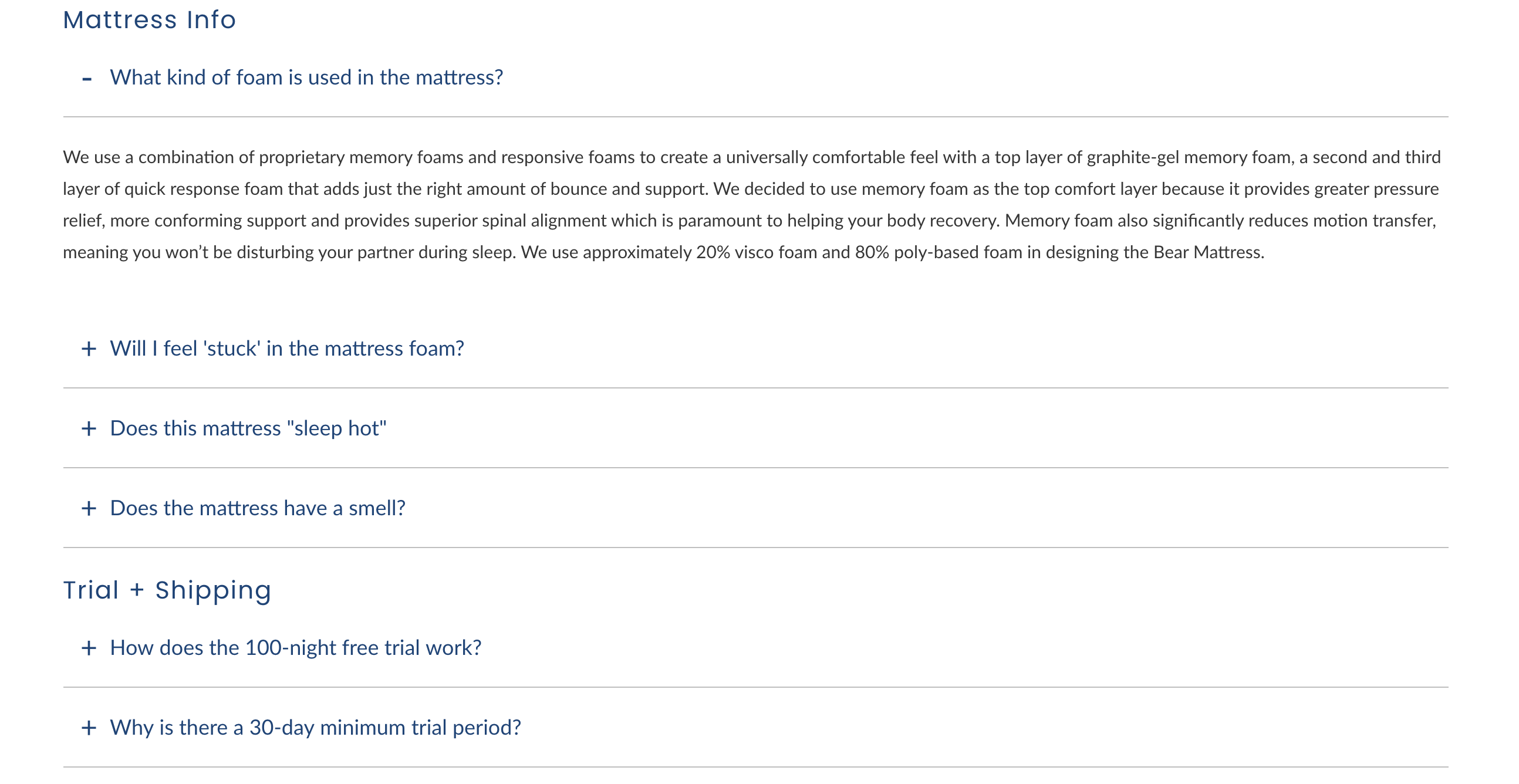This screenshot has width=1519, height=784.
Task: Collapse the minus icon beside foam question
Action: point(87,79)
